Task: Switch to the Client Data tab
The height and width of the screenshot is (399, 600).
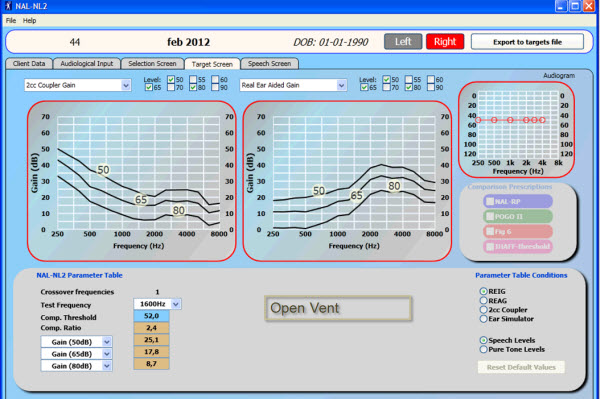Action: pos(29,64)
